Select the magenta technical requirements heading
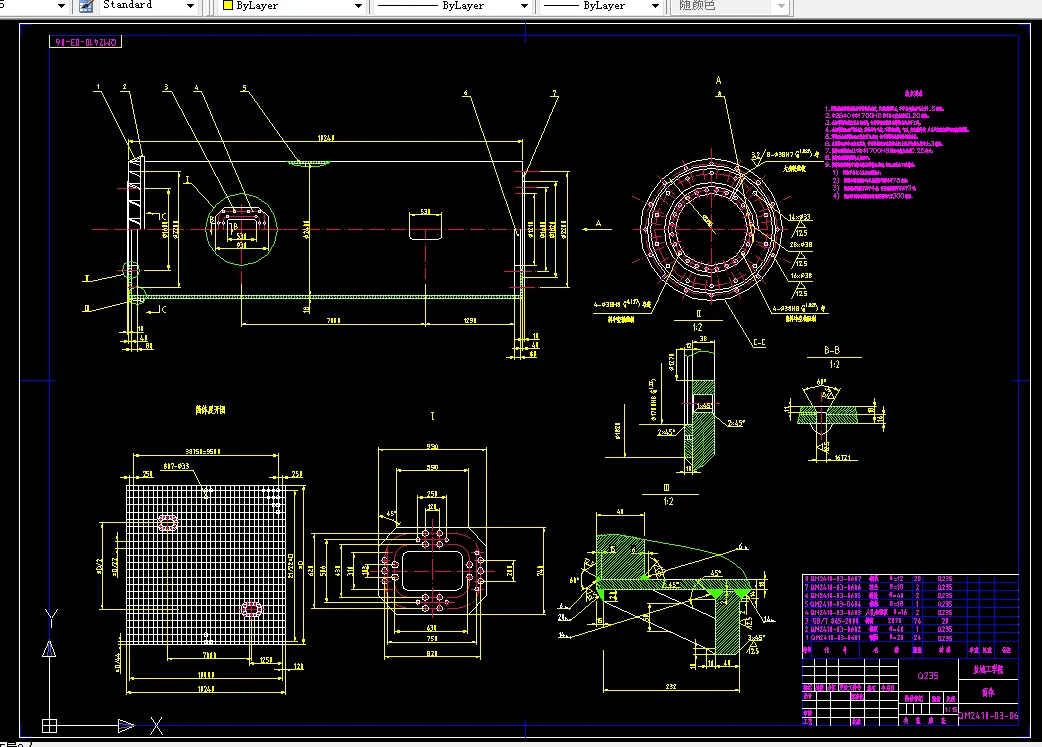The image size is (1042, 747). coord(914,94)
